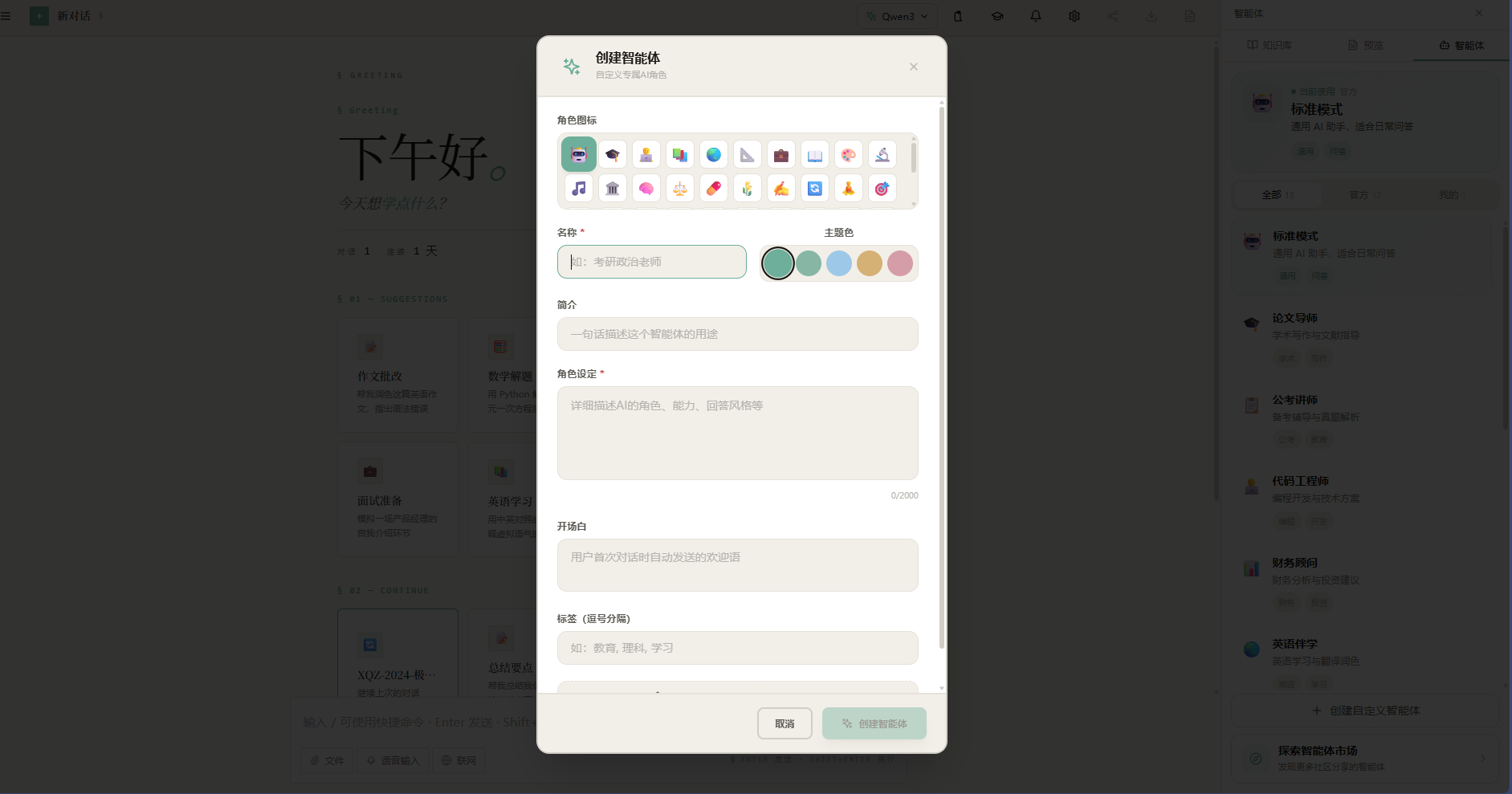Select the 官方 filter tab
Viewport: 1512px width, 794px height.
1366,195
